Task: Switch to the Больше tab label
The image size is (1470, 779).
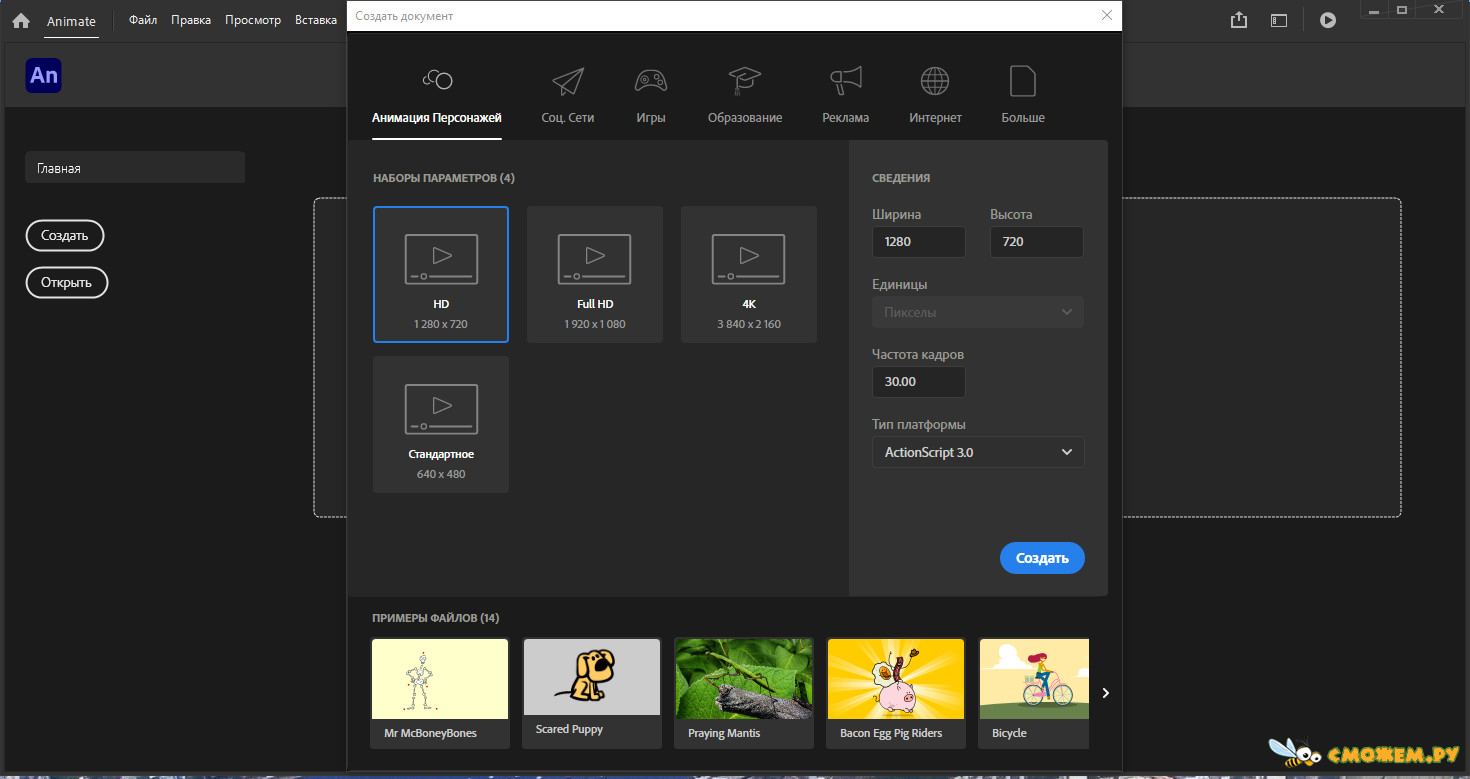Action: (x=1023, y=118)
